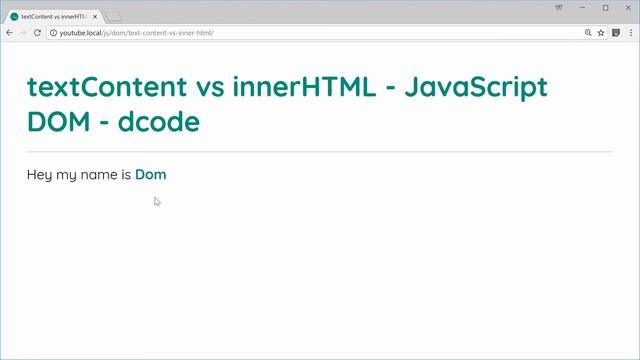
Task: Select the textContent vs innerHTML tab
Action: (53, 17)
